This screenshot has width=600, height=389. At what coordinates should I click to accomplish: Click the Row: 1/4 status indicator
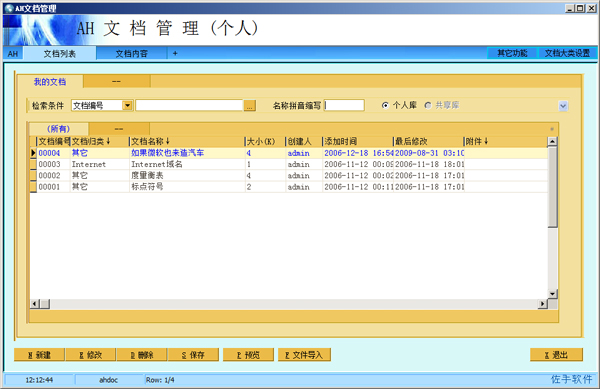click(x=160, y=380)
